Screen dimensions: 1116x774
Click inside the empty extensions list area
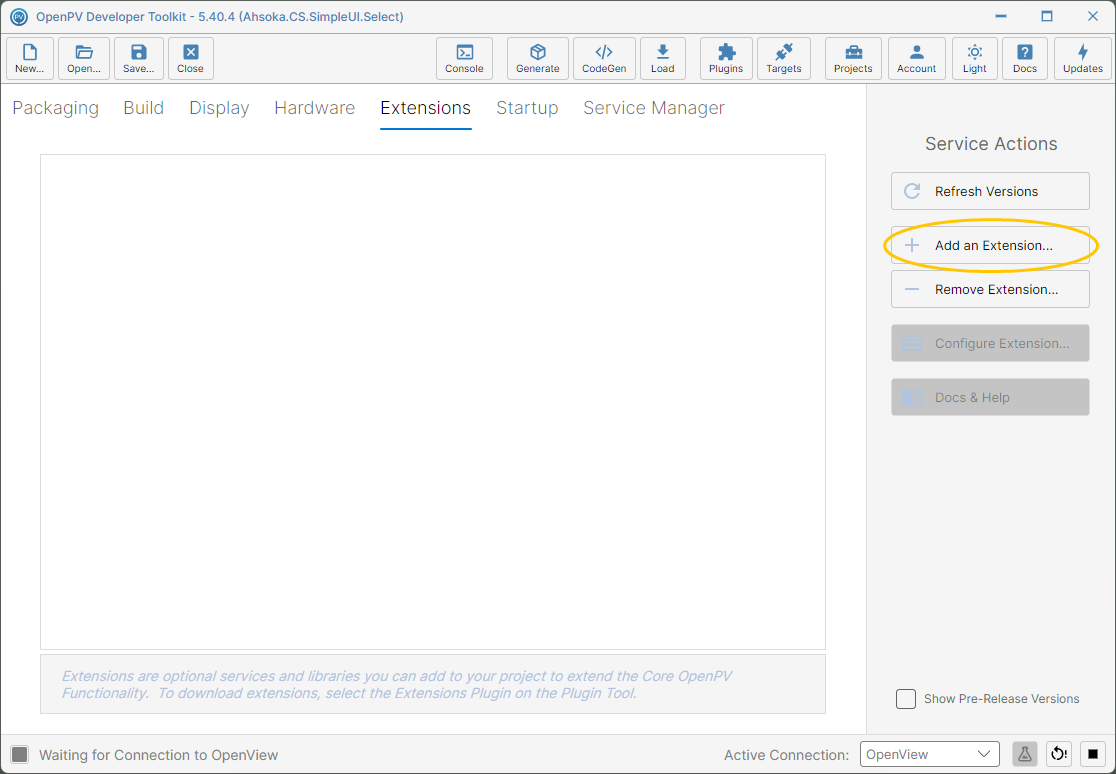433,402
